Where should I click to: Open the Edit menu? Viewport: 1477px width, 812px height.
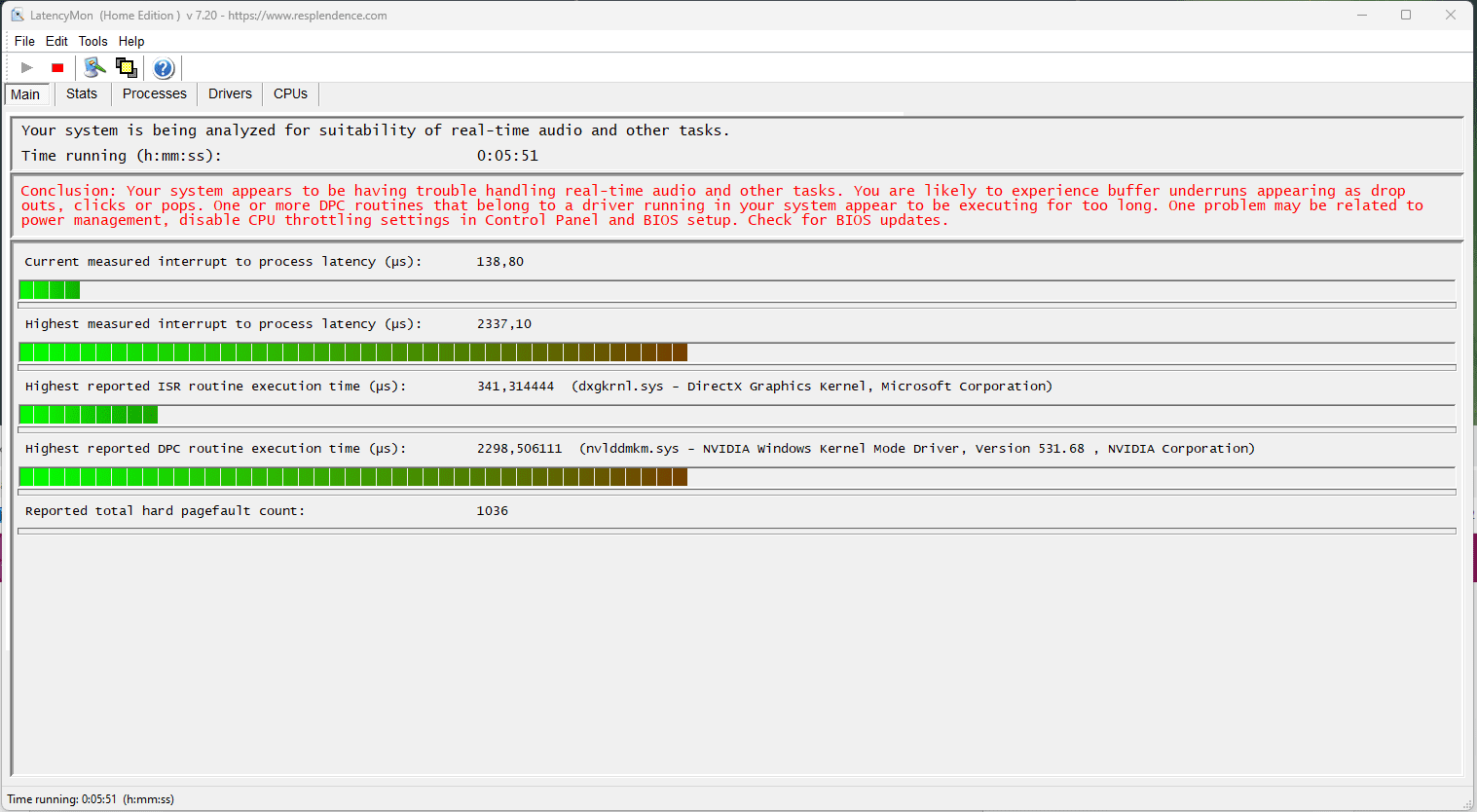(56, 41)
